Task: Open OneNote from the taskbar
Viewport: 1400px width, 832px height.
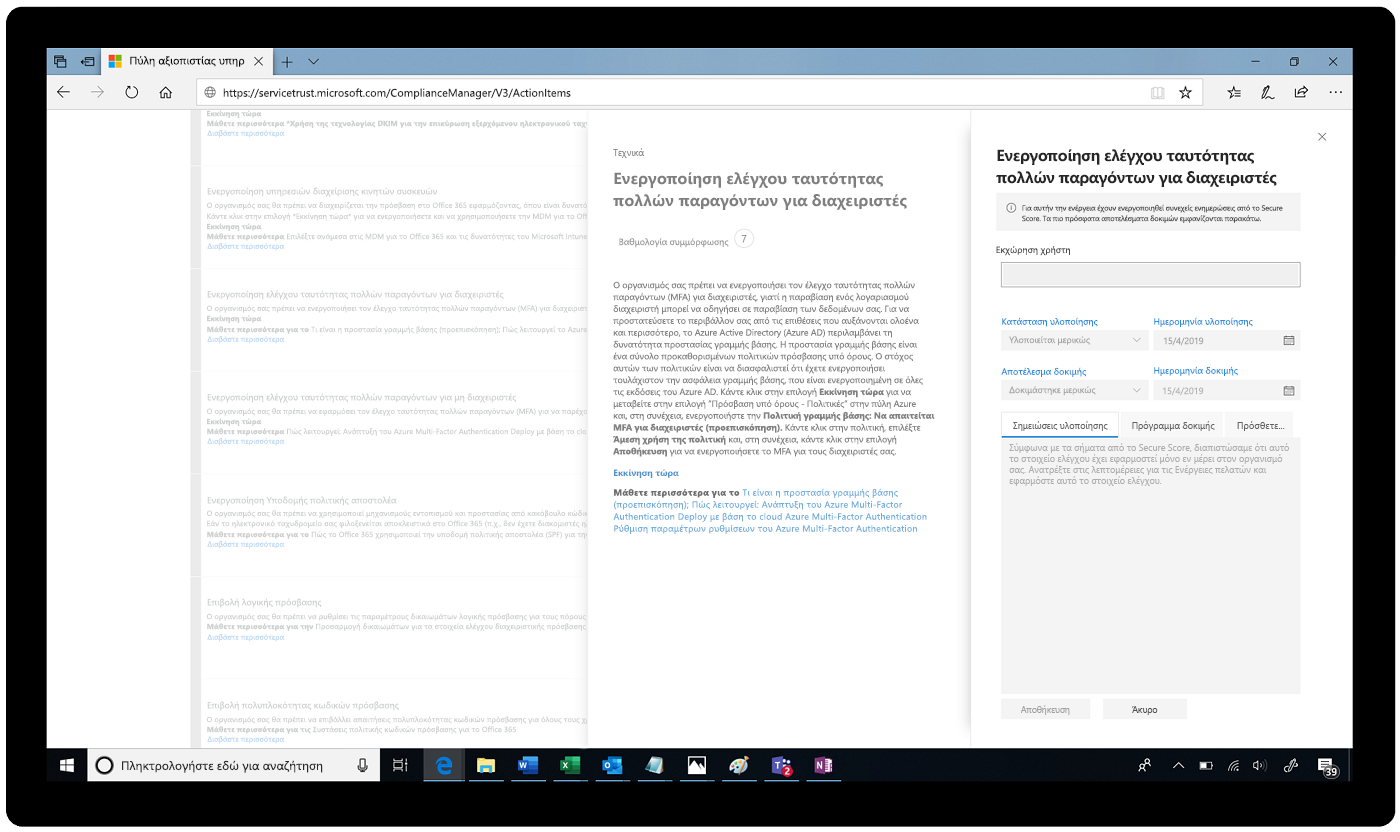Action: pos(823,766)
